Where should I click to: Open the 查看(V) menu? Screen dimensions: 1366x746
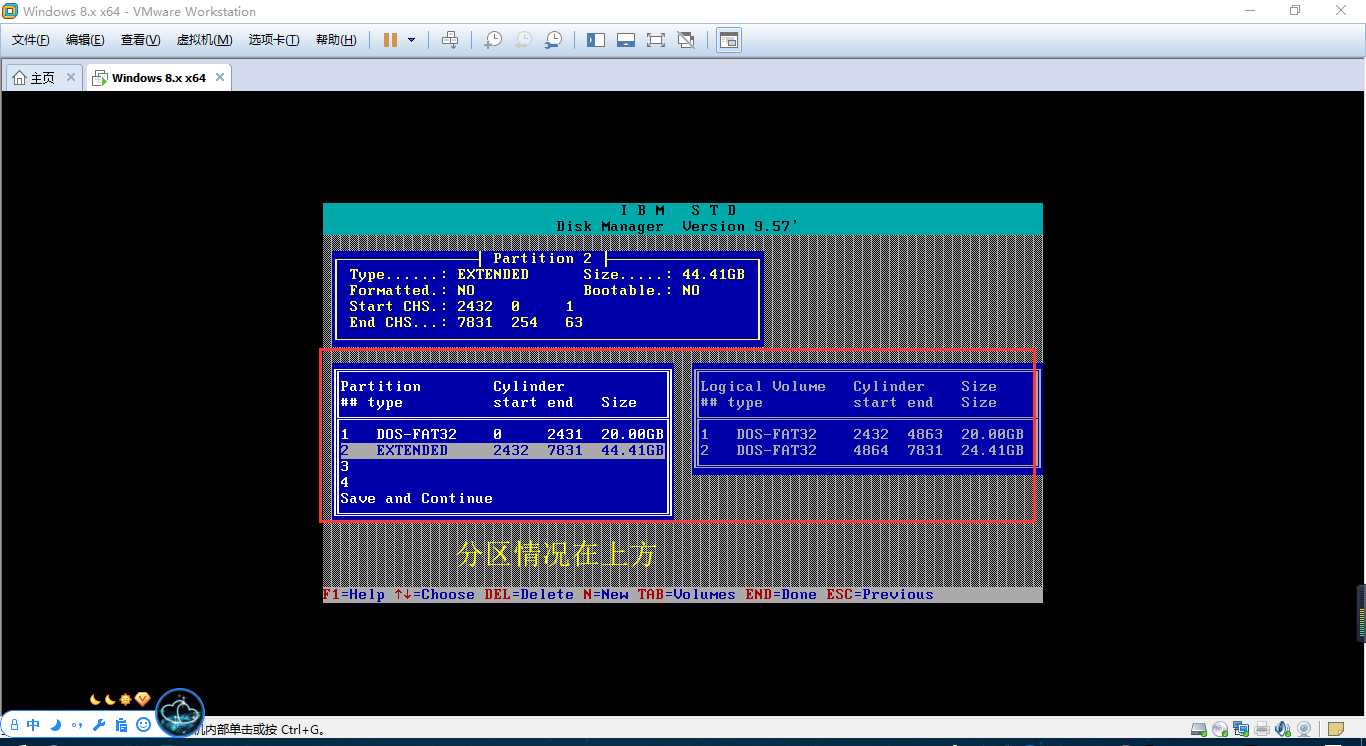point(140,40)
